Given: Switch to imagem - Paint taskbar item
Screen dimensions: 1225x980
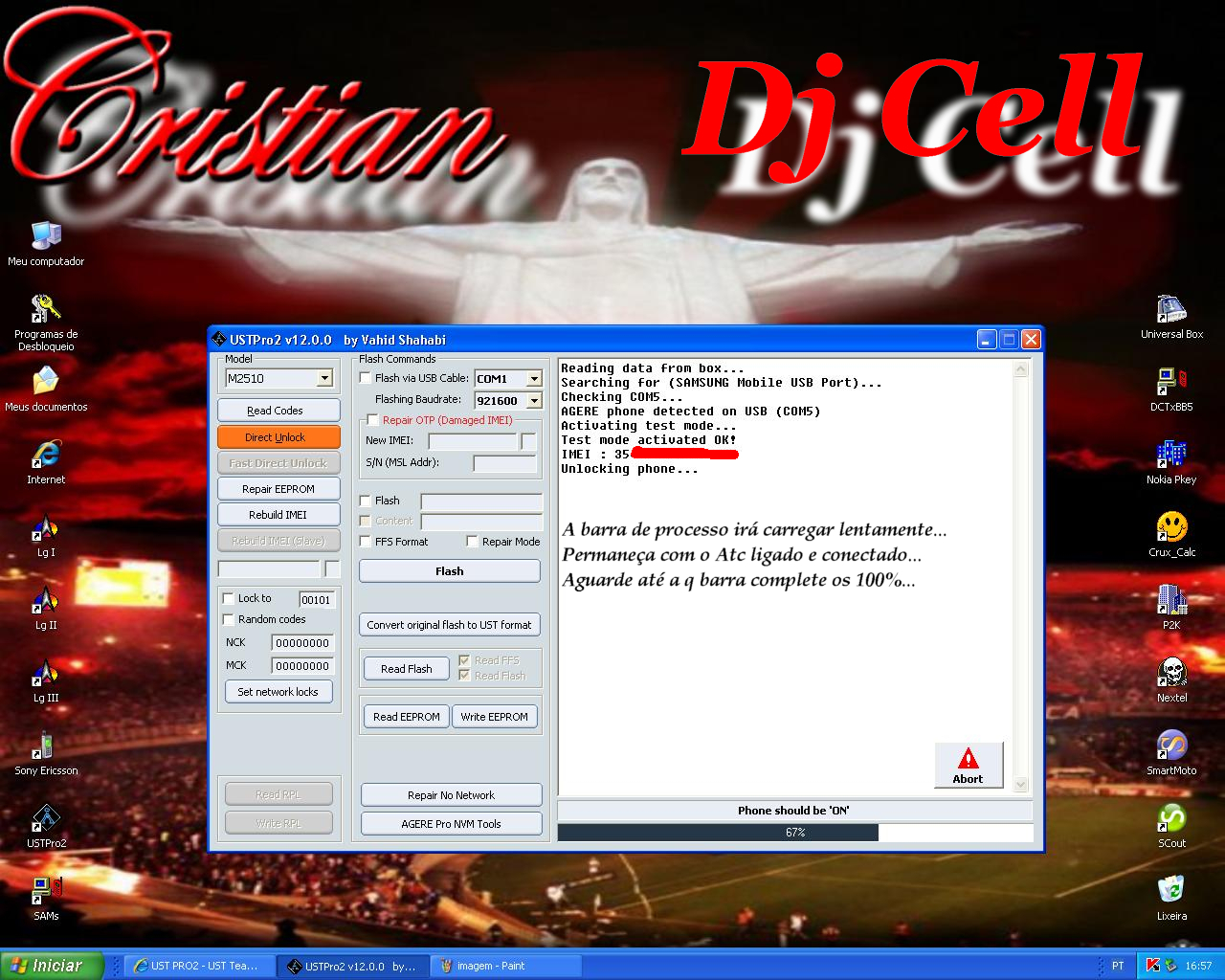Looking at the screenshot, I should click(x=505, y=966).
